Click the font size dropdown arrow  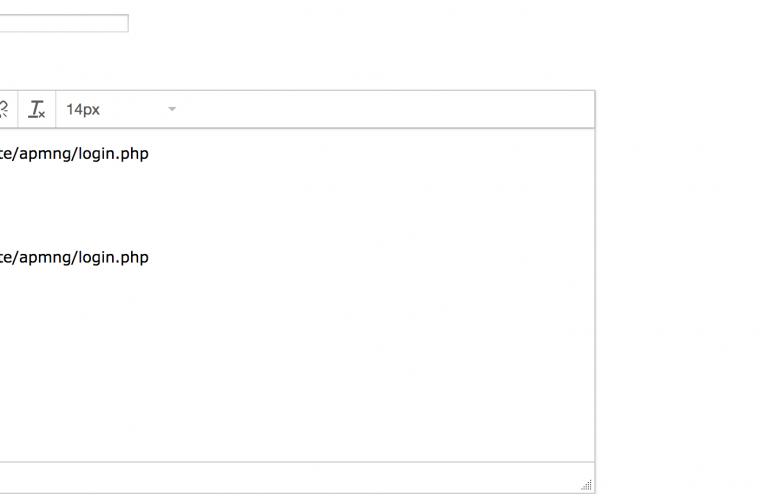pyautogui.click(x=172, y=109)
